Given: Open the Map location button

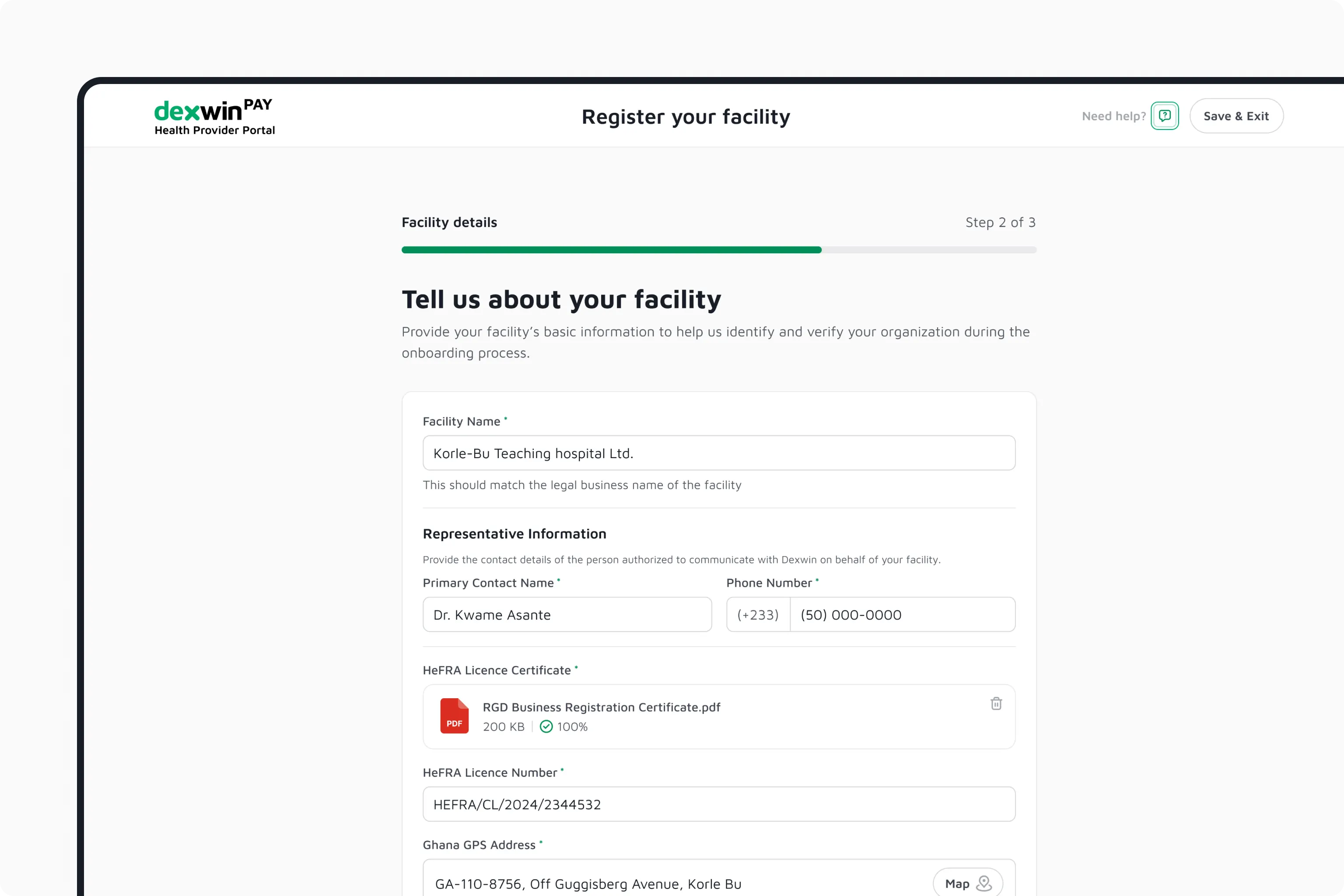Looking at the screenshot, I should (x=967, y=883).
